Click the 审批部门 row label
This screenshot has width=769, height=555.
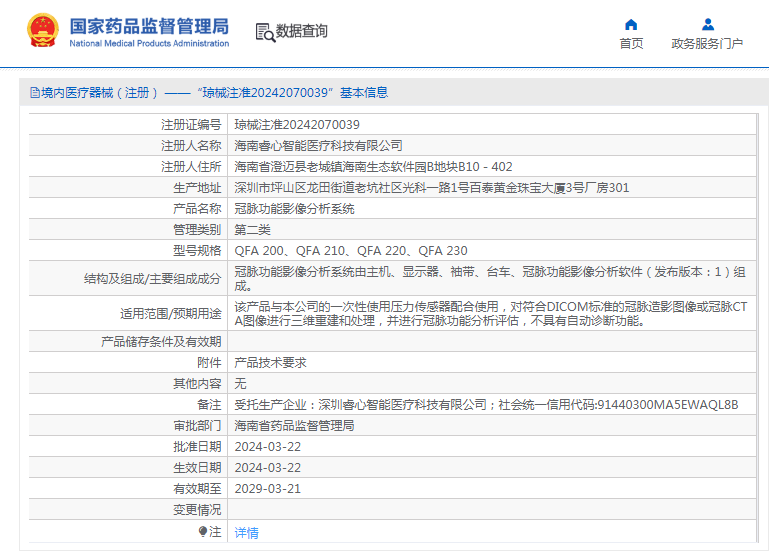tap(197, 426)
